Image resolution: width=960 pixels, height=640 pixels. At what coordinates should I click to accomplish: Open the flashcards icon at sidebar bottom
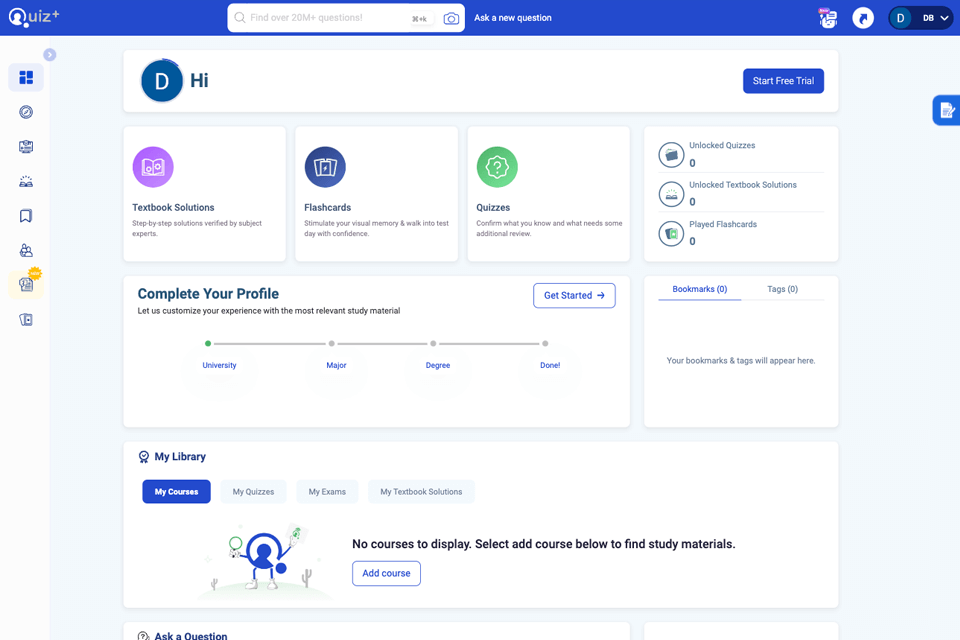click(26, 319)
